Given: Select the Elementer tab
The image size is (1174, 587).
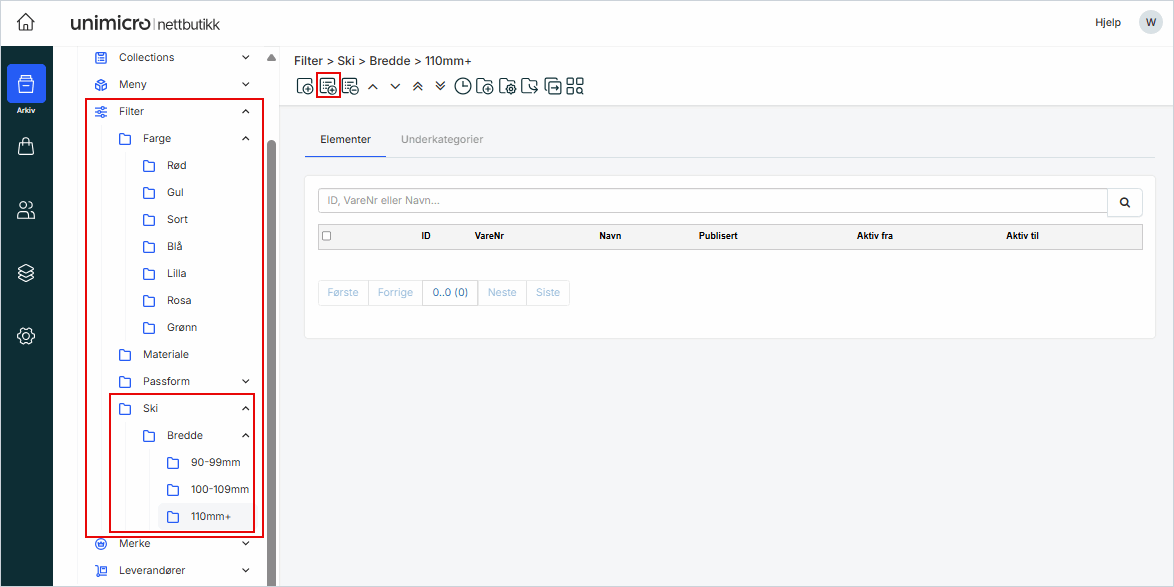Looking at the screenshot, I should (345, 139).
